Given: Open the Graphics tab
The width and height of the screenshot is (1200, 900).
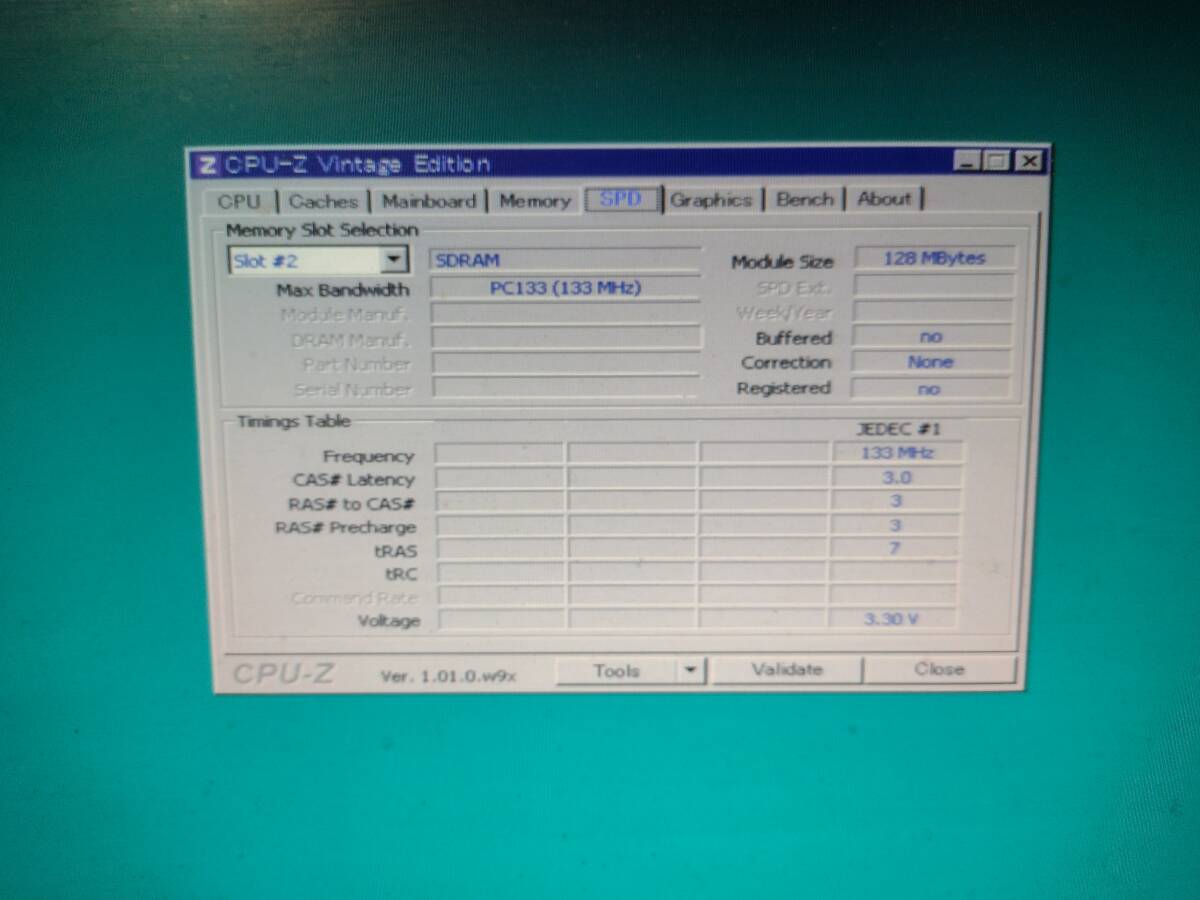Looking at the screenshot, I should (x=711, y=200).
